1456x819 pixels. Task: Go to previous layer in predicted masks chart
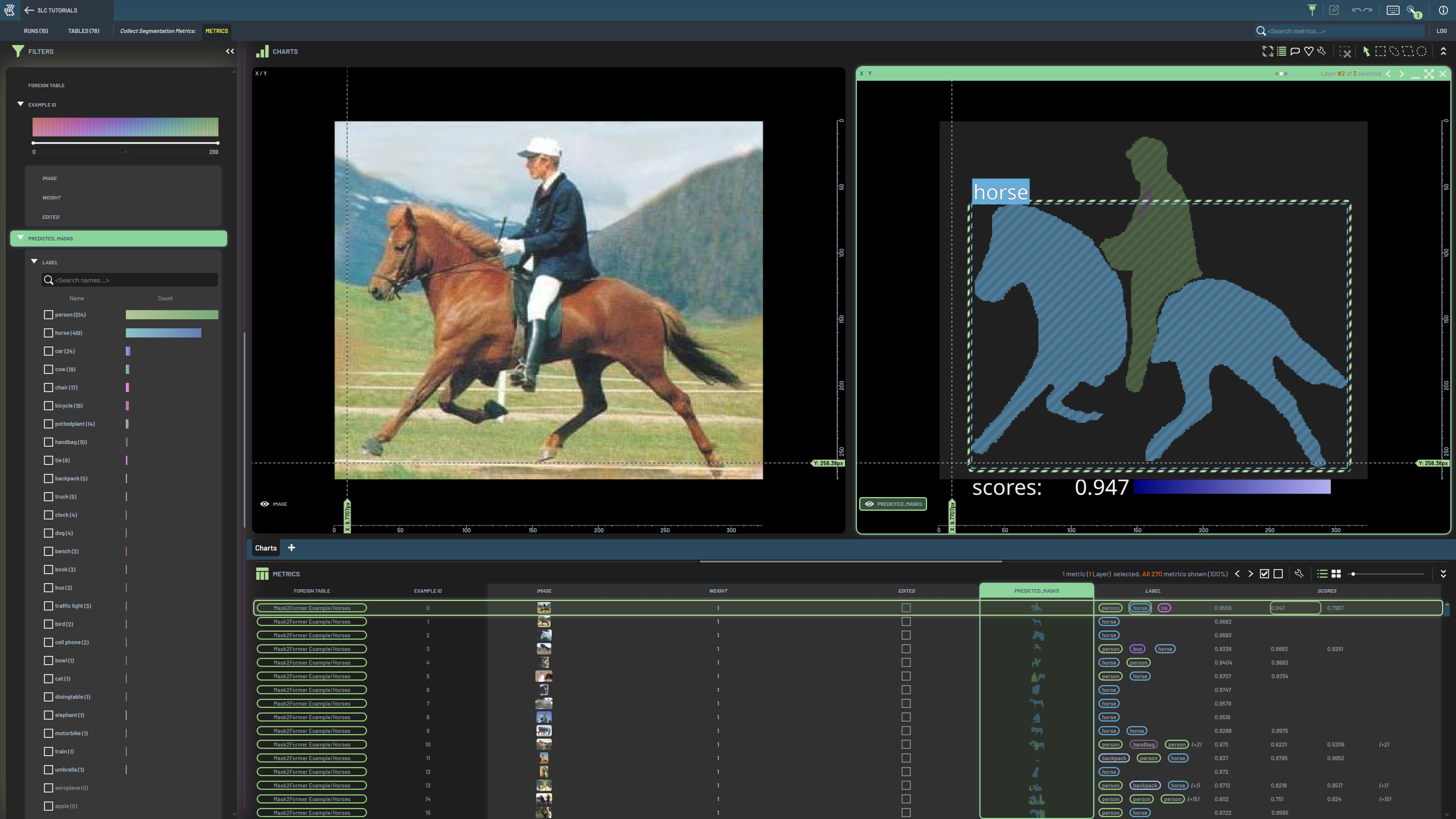click(1388, 74)
